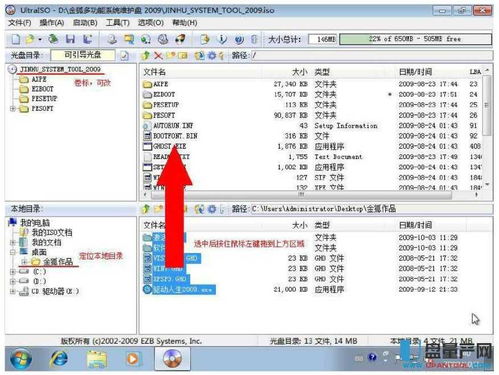
Task: Click the local path field C:\Users\Administrator\Desktop
Action: click(372, 209)
